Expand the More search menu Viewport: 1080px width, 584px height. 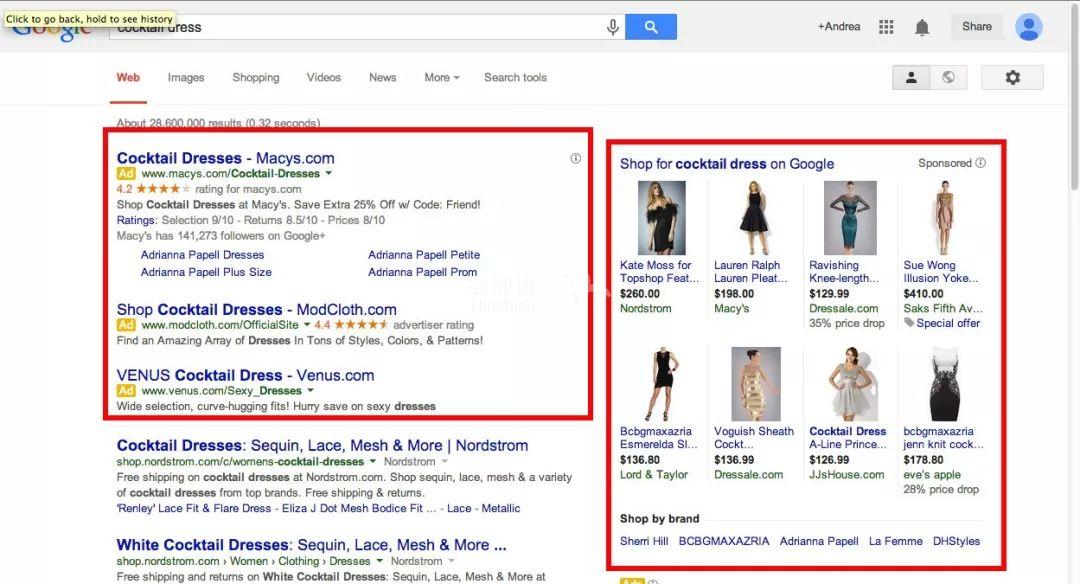(x=442, y=77)
